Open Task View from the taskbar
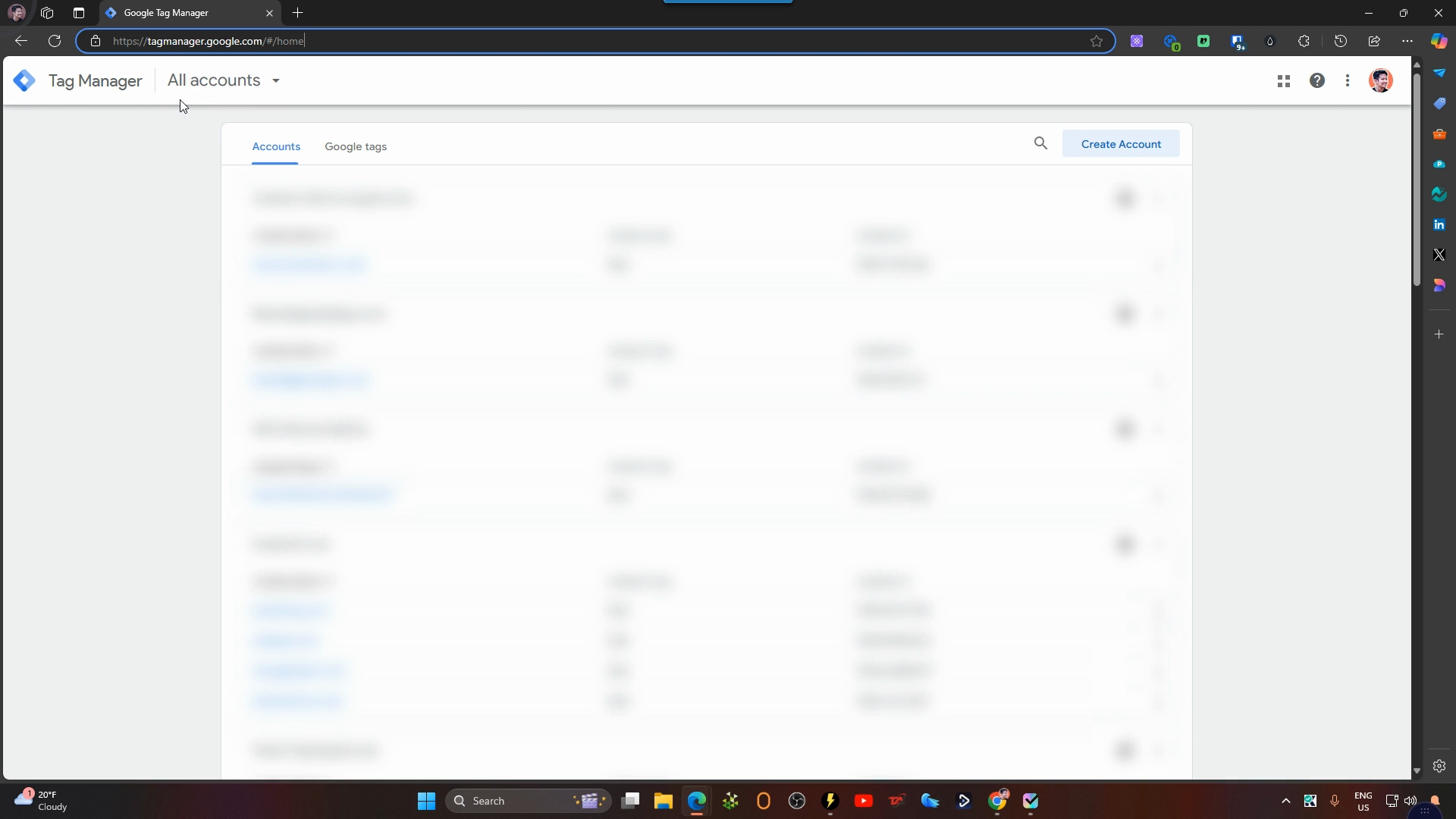 [630, 801]
